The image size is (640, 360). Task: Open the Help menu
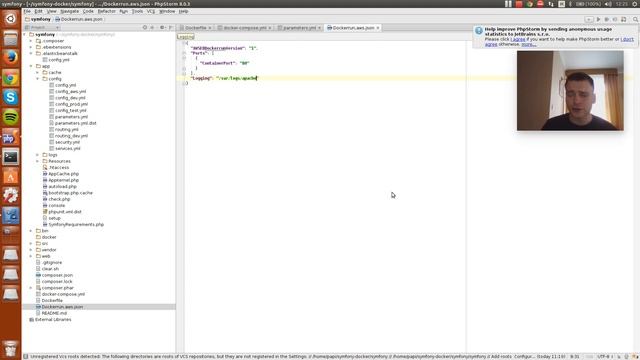point(184,11)
